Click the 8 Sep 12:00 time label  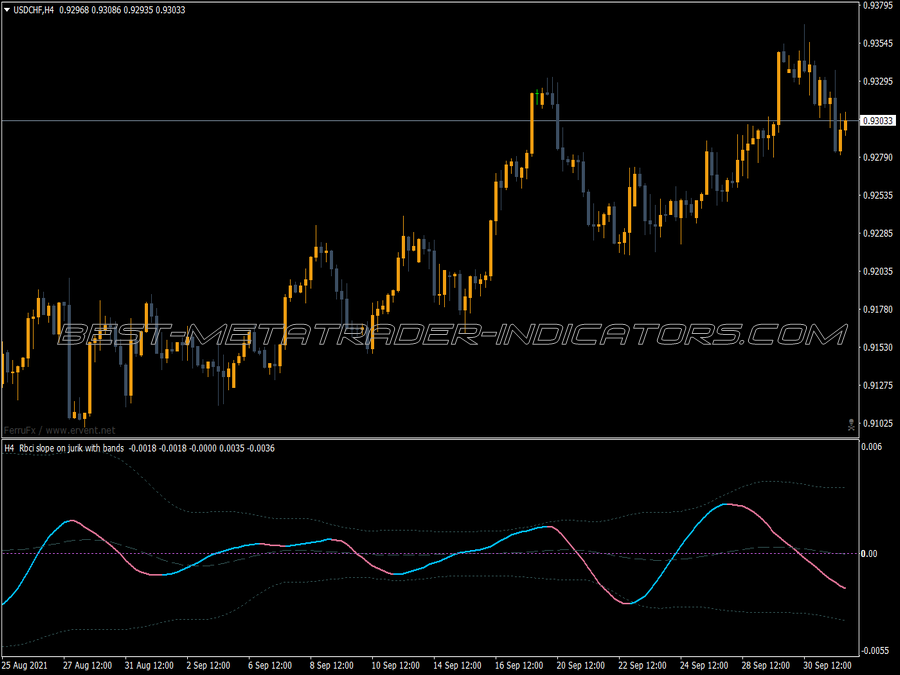pyautogui.click(x=332, y=666)
